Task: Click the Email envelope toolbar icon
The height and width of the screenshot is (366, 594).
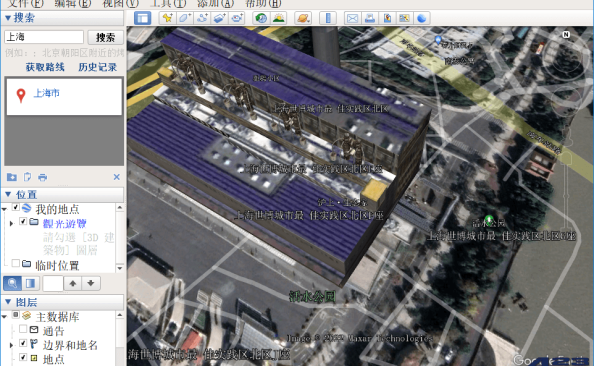Action: [x=352, y=18]
